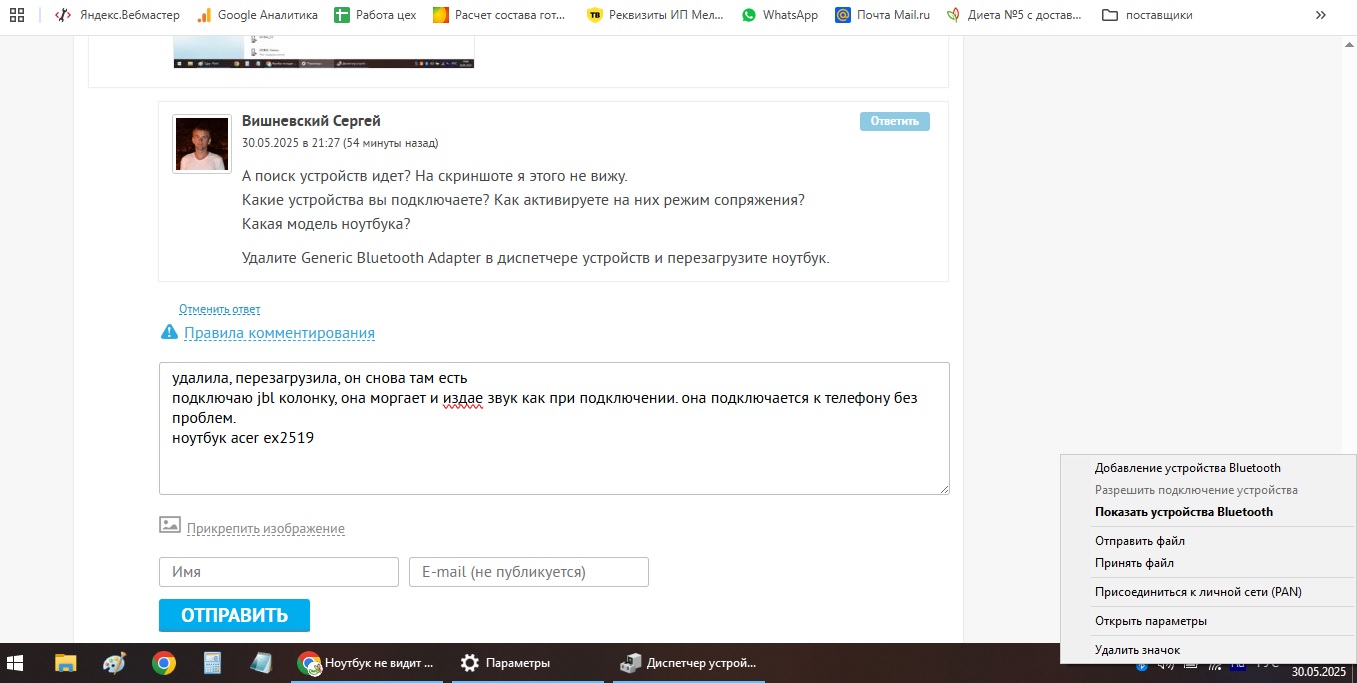The height and width of the screenshot is (683, 1357).
Task: Click the Ответить button on Сергей's comment
Action: tap(895, 121)
